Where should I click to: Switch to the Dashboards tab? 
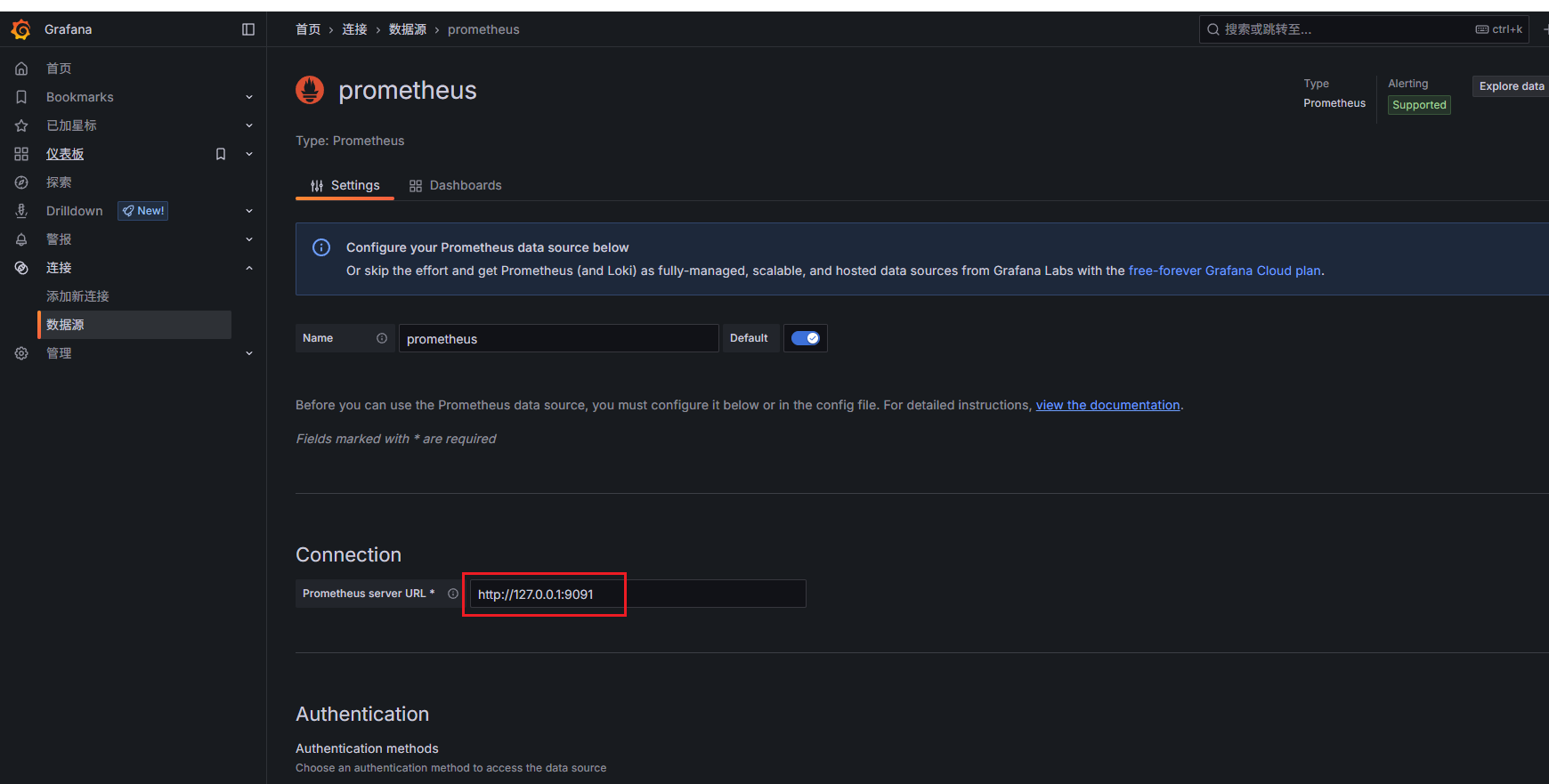[455, 185]
